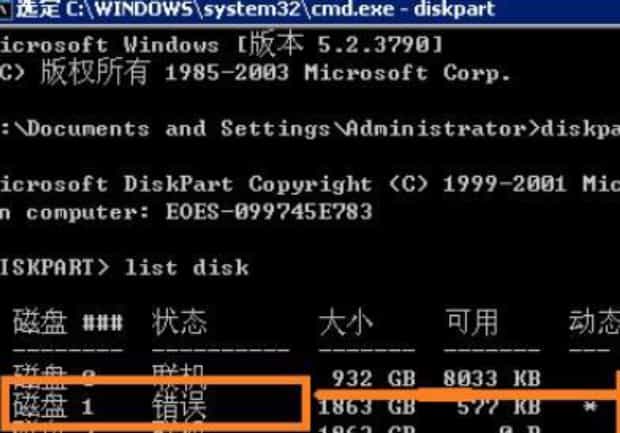This screenshot has height=433, width=620.
Task: Click the 1863 GB size for disk 1
Action: pyautogui.click(x=367, y=407)
